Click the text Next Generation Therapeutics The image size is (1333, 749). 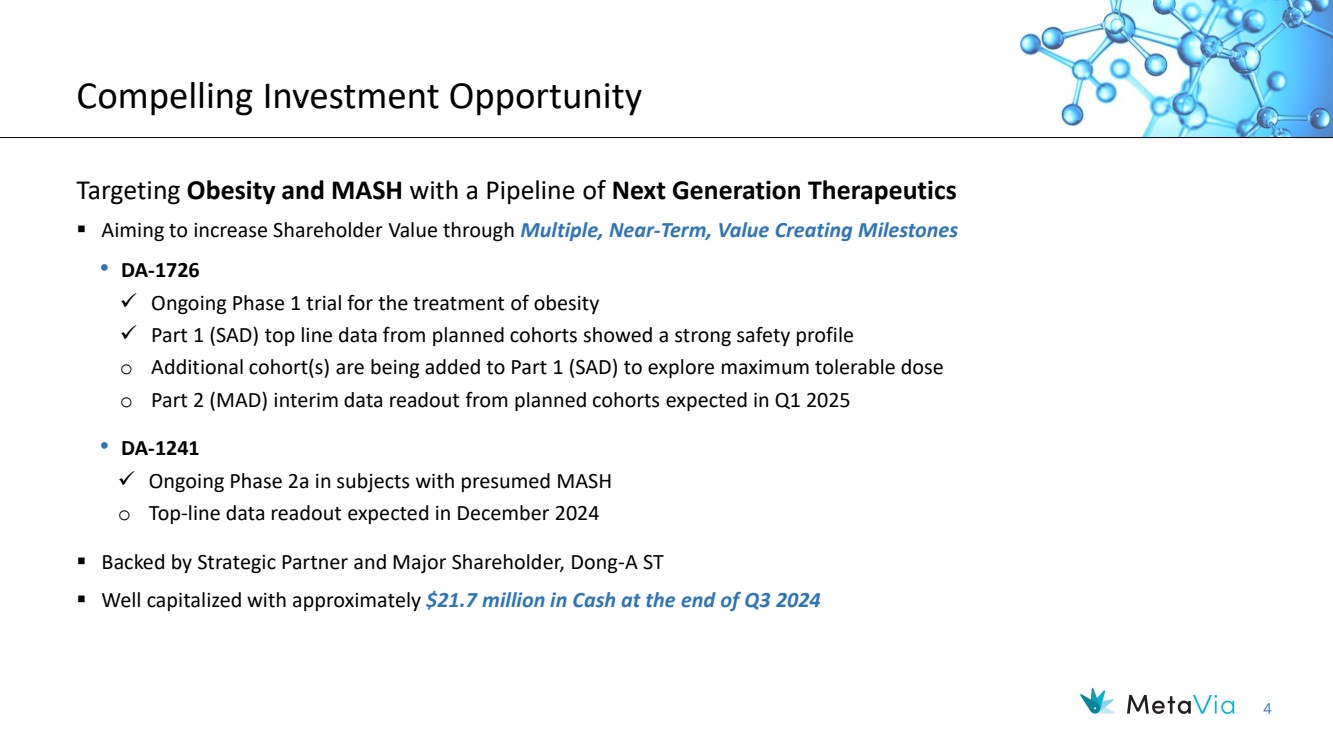[x=784, y=190]
